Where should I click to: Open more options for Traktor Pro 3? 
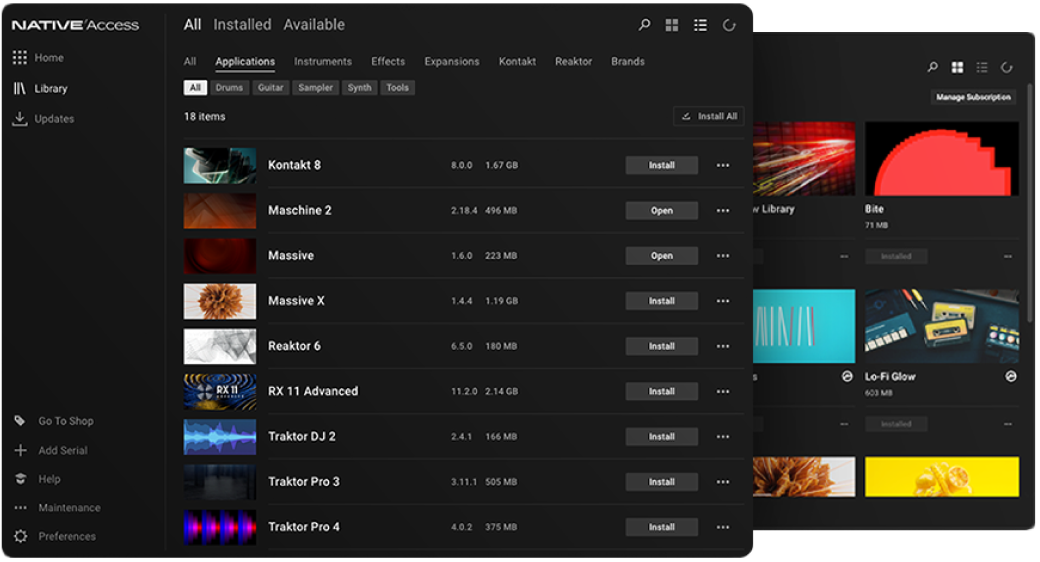point(723,482)
